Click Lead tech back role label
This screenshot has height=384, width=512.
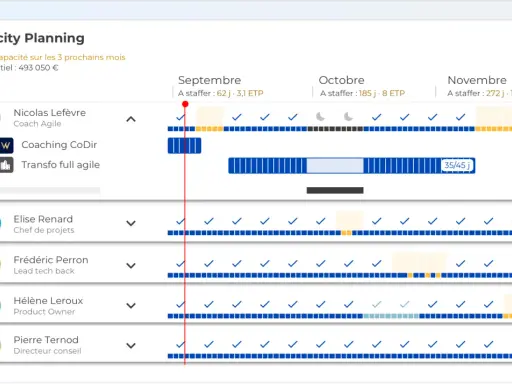click(44, 271)
